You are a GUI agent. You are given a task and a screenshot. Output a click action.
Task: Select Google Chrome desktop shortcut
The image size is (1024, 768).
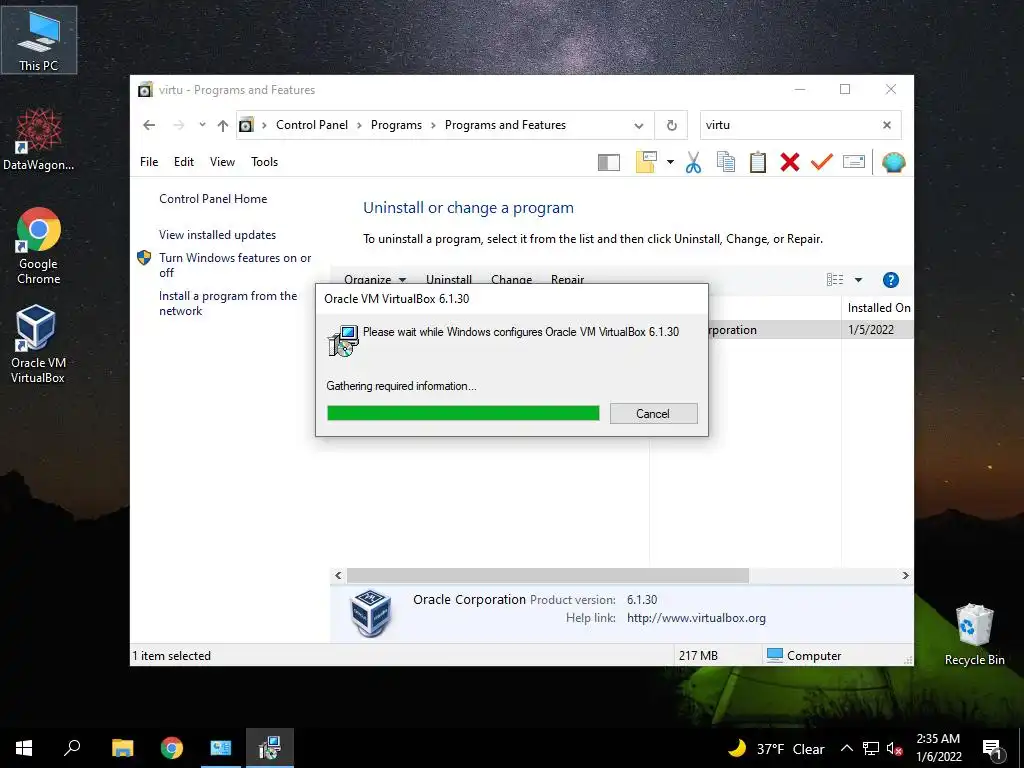39,246
